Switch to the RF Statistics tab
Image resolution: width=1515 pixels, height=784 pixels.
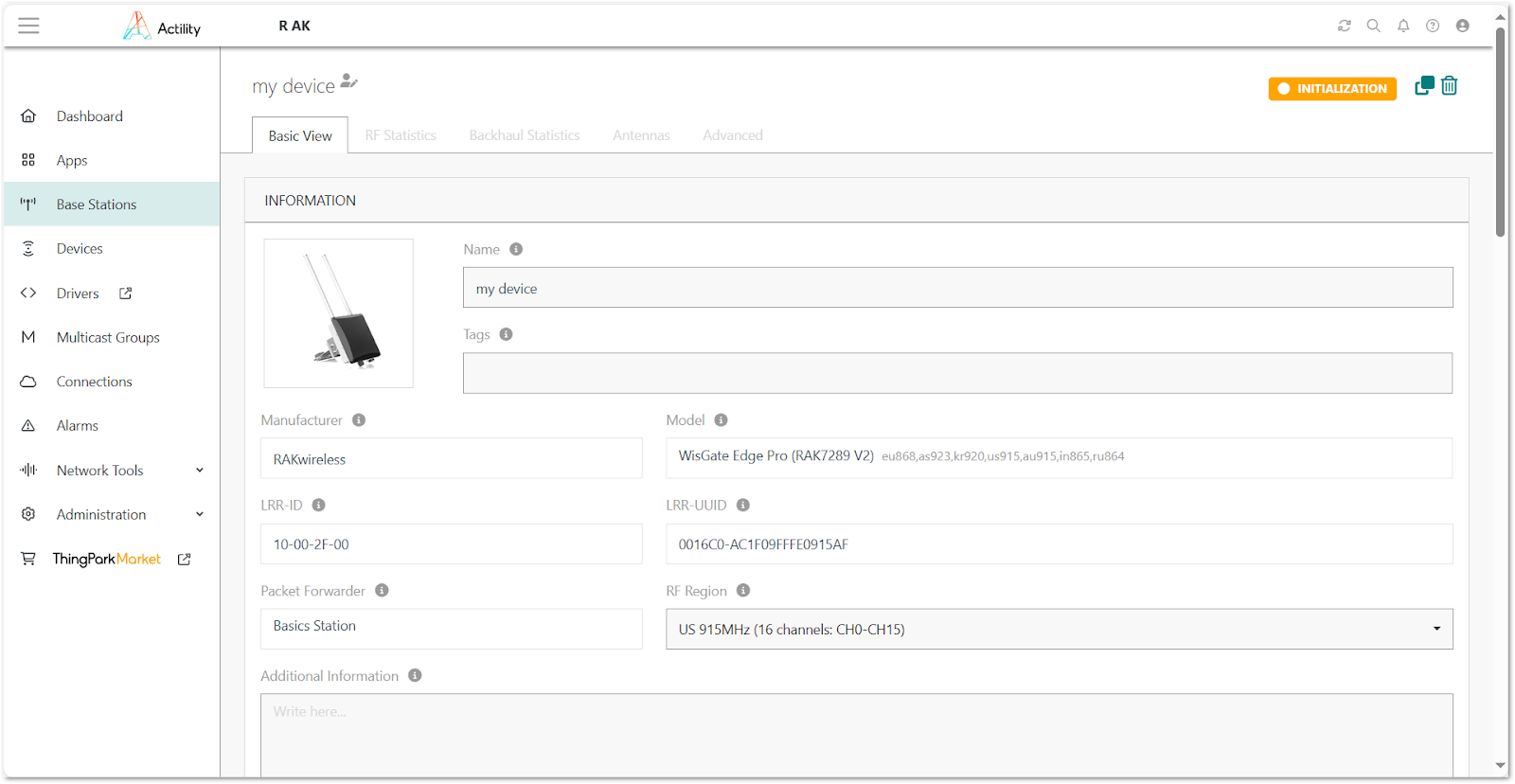pos(401,135)
